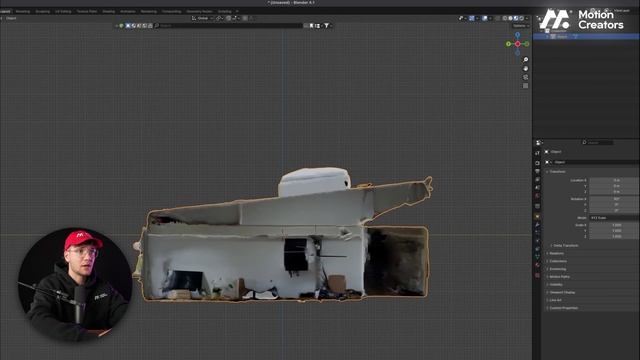
Task: Expand the Custom Properties panel
Action: (x=563, y=308)
